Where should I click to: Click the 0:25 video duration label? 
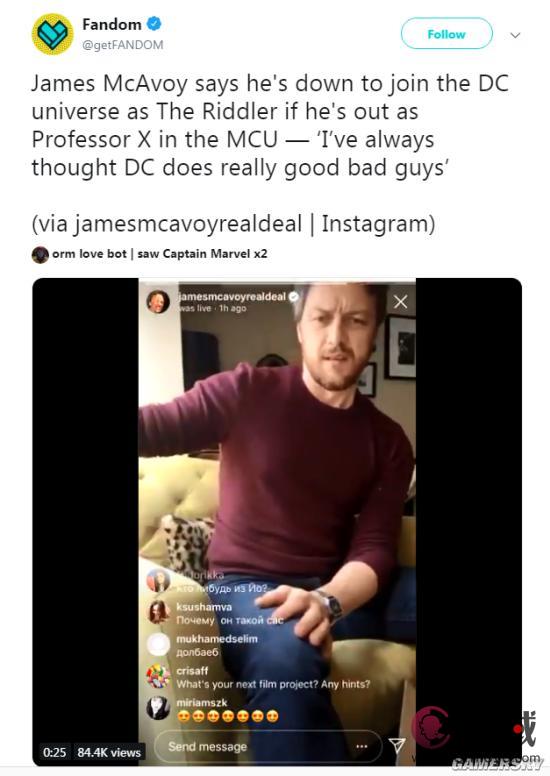tap(54, 752)
